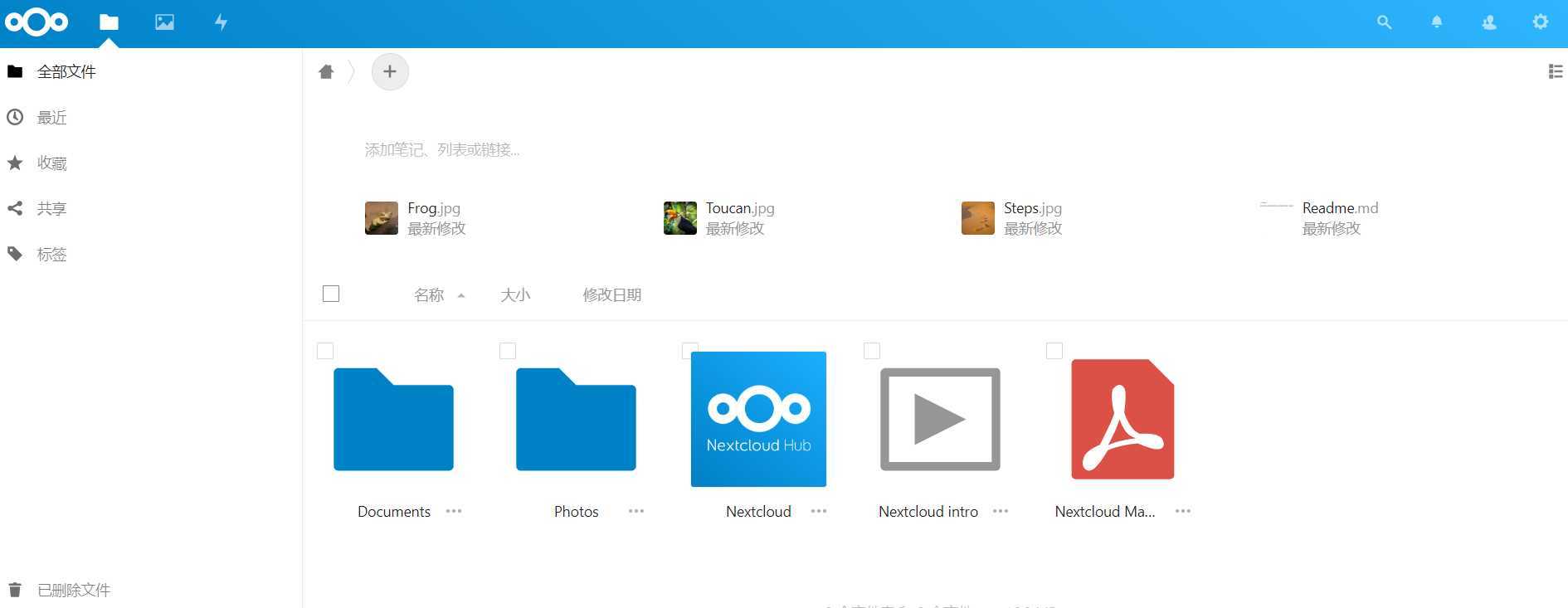The width and height of the screenshot is (1568, 608).
Task: Click the Steps.jpg thumbnail image
Action: pos(978,218)
